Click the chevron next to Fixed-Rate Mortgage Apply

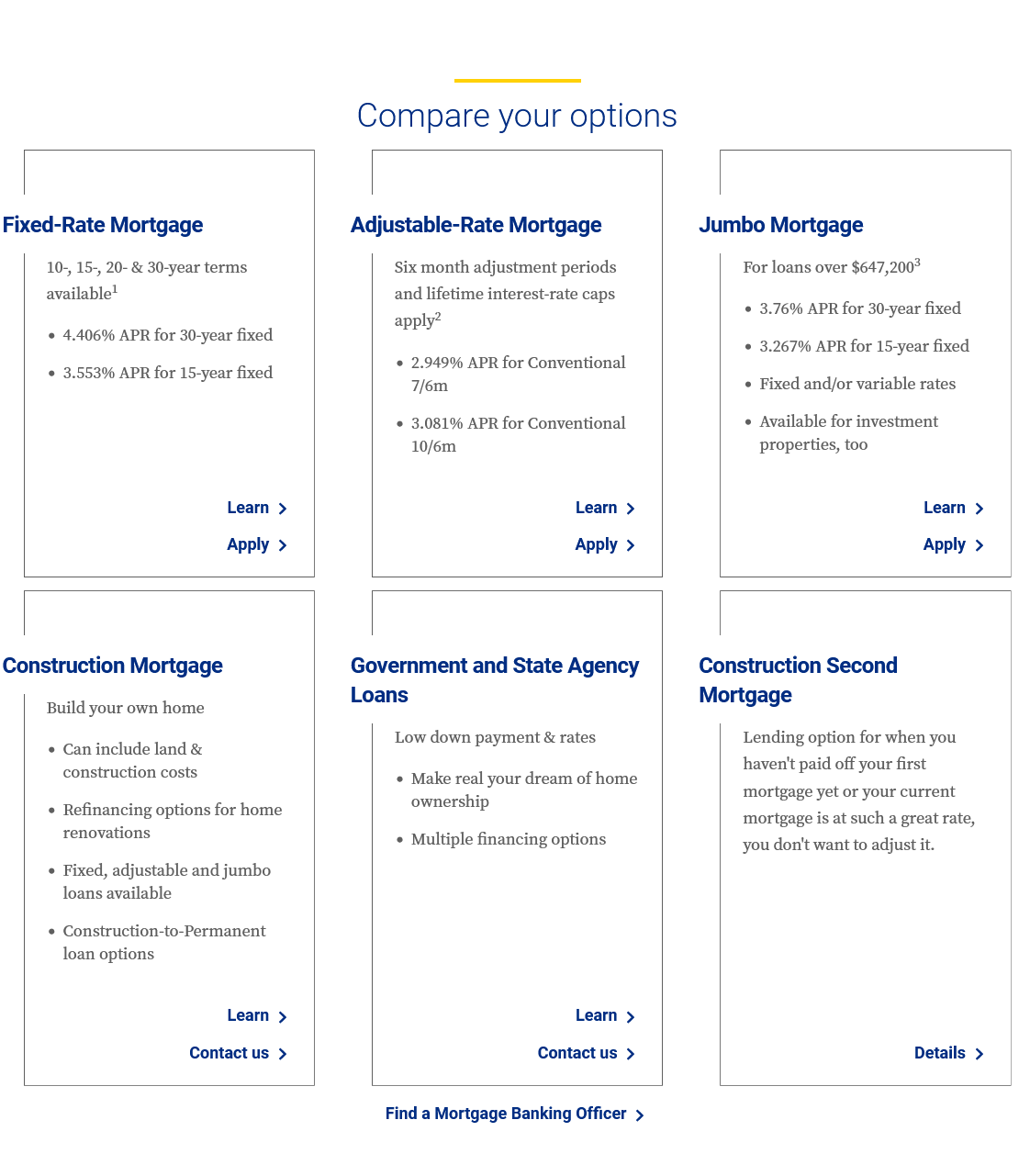pyautogui.click(x=283, y=545)
